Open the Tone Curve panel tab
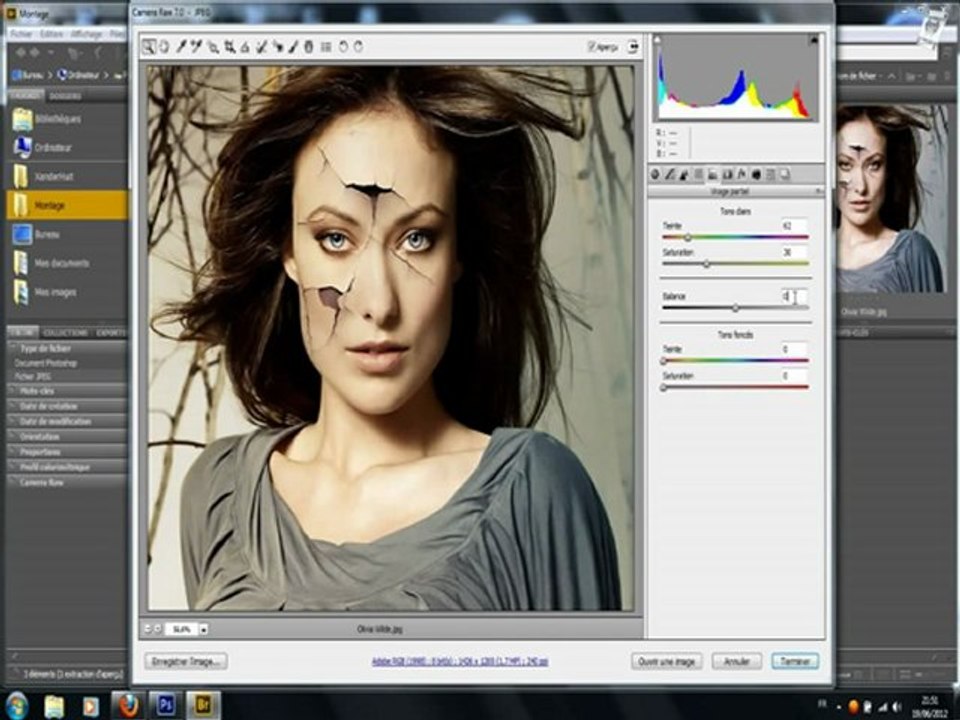The height and width of the screenshot is (720, 960). (x=669, y=174)
